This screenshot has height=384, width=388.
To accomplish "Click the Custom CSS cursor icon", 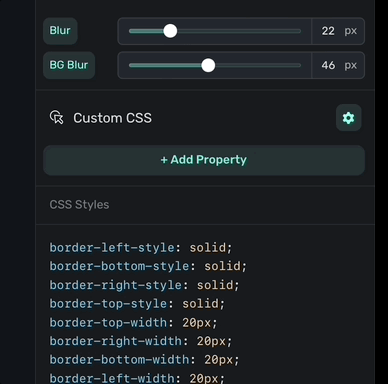I will [56, 118].
